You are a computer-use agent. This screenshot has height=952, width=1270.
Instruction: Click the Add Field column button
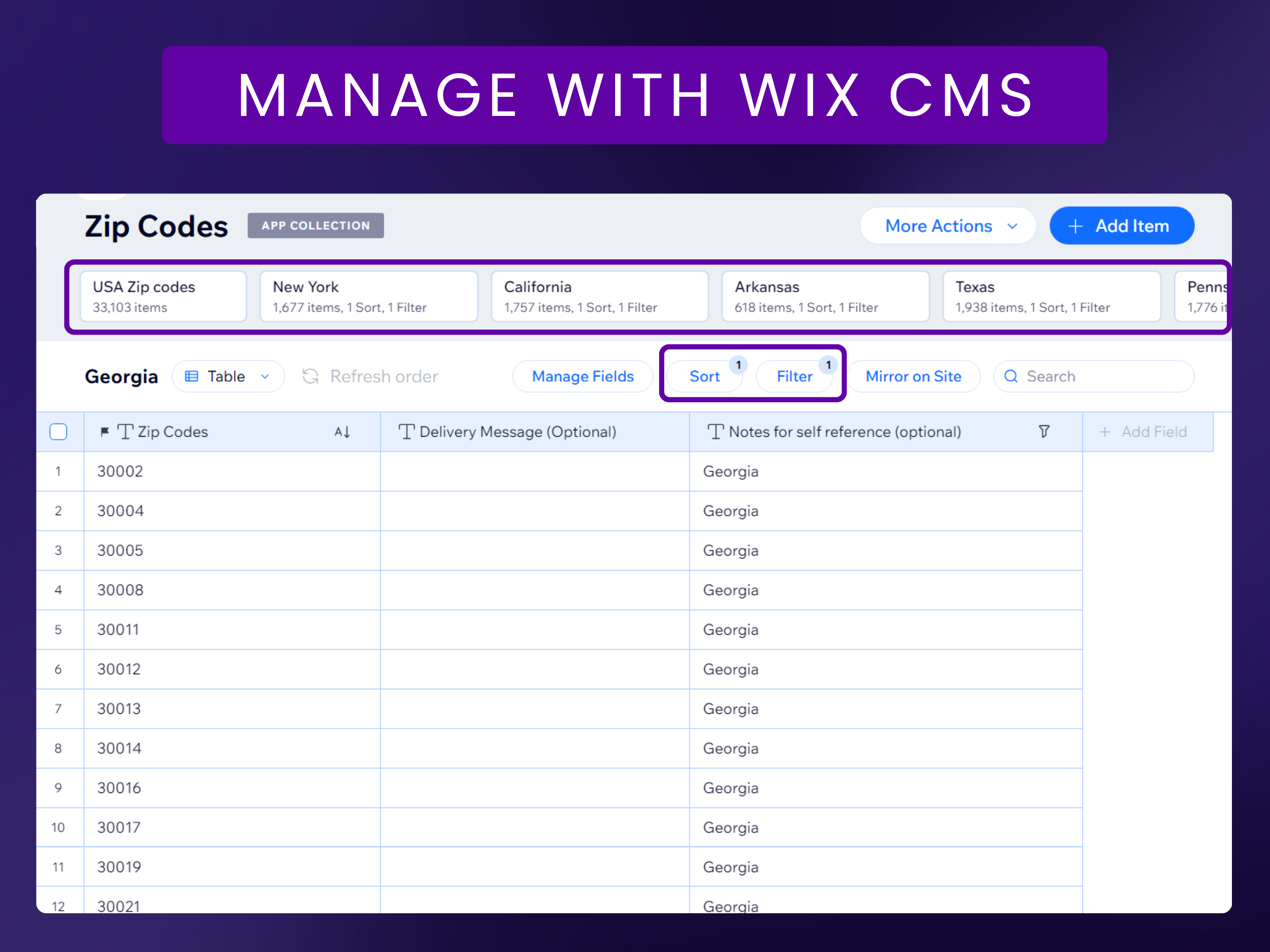[1147, 432]
